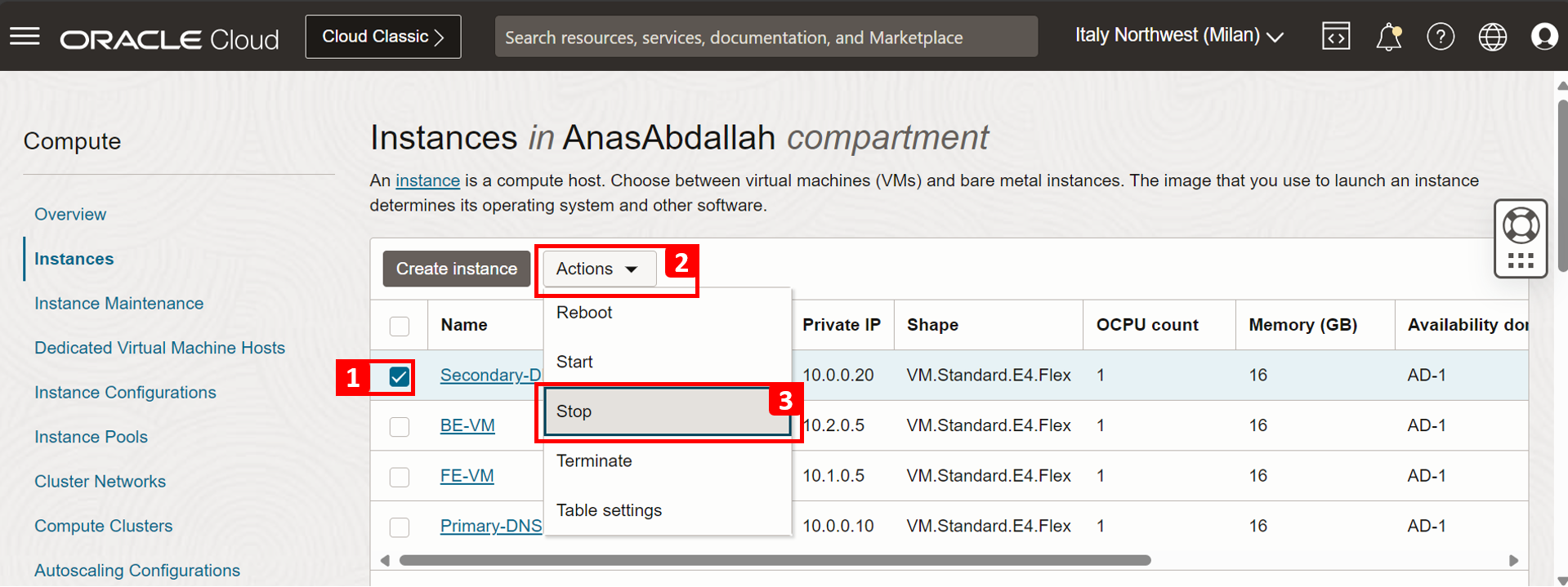This screenshot has width=1568, height=587.
Task: Click the Memory (GB) column header
Action: coord(1302,325)
